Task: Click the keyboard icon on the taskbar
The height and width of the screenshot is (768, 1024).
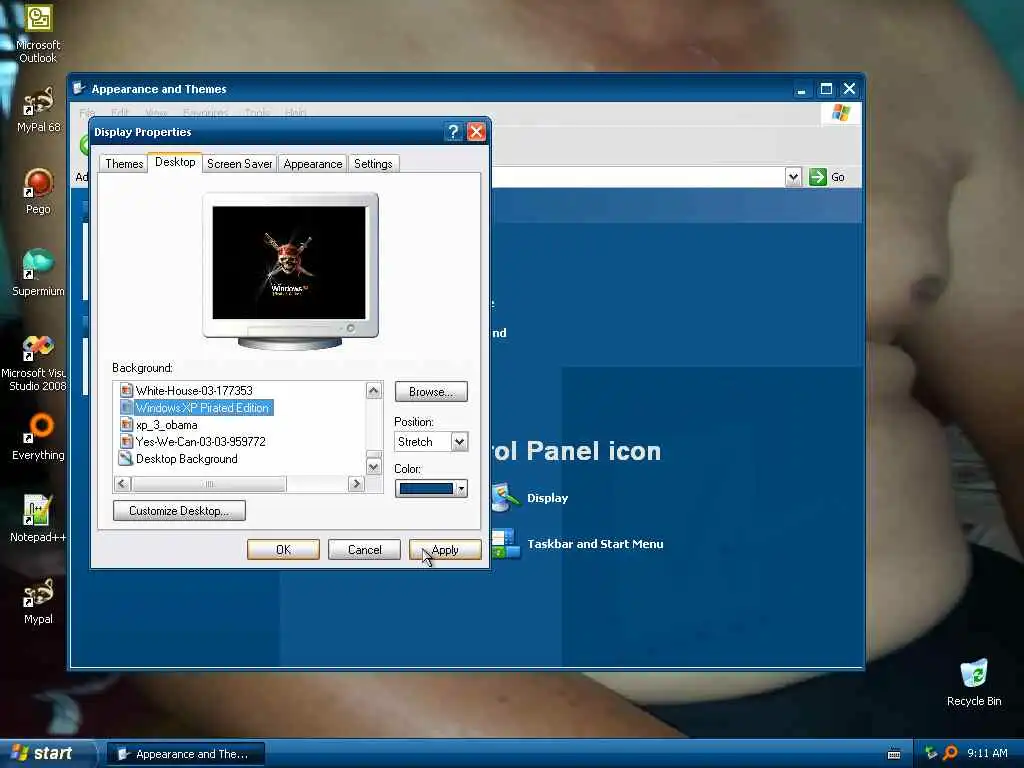Action: click(x=894, y=754)
